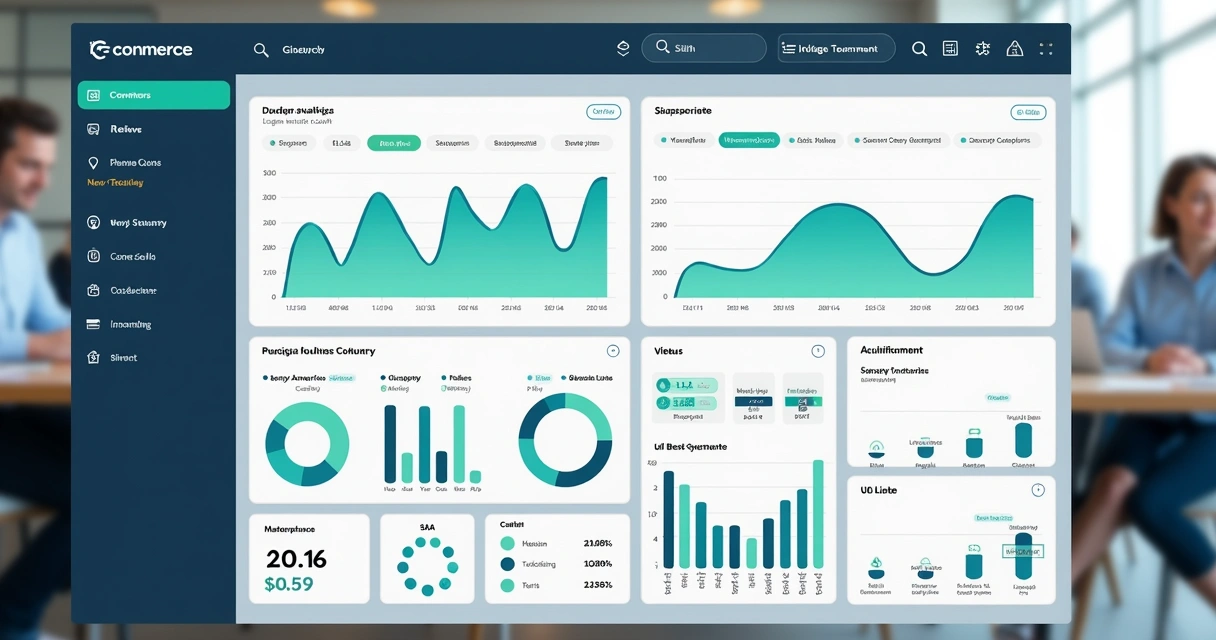
Task: Open the Image Treatment dropdown in the header
Action: (x=836, y=47)
